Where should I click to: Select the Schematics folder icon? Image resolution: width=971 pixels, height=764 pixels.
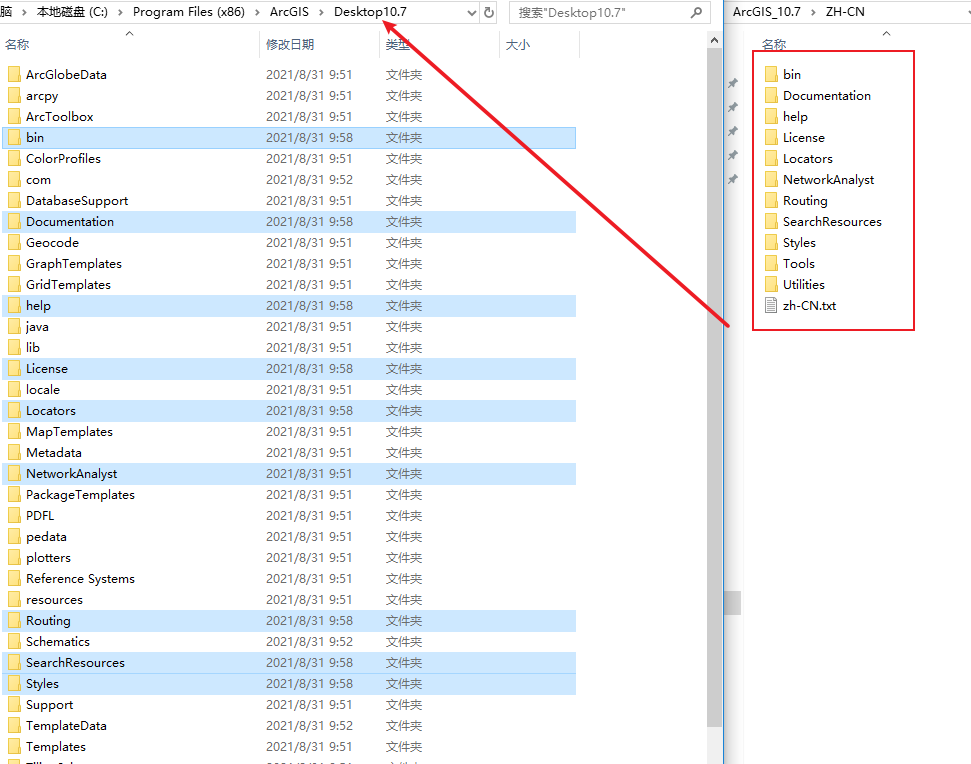click(14, 642)
